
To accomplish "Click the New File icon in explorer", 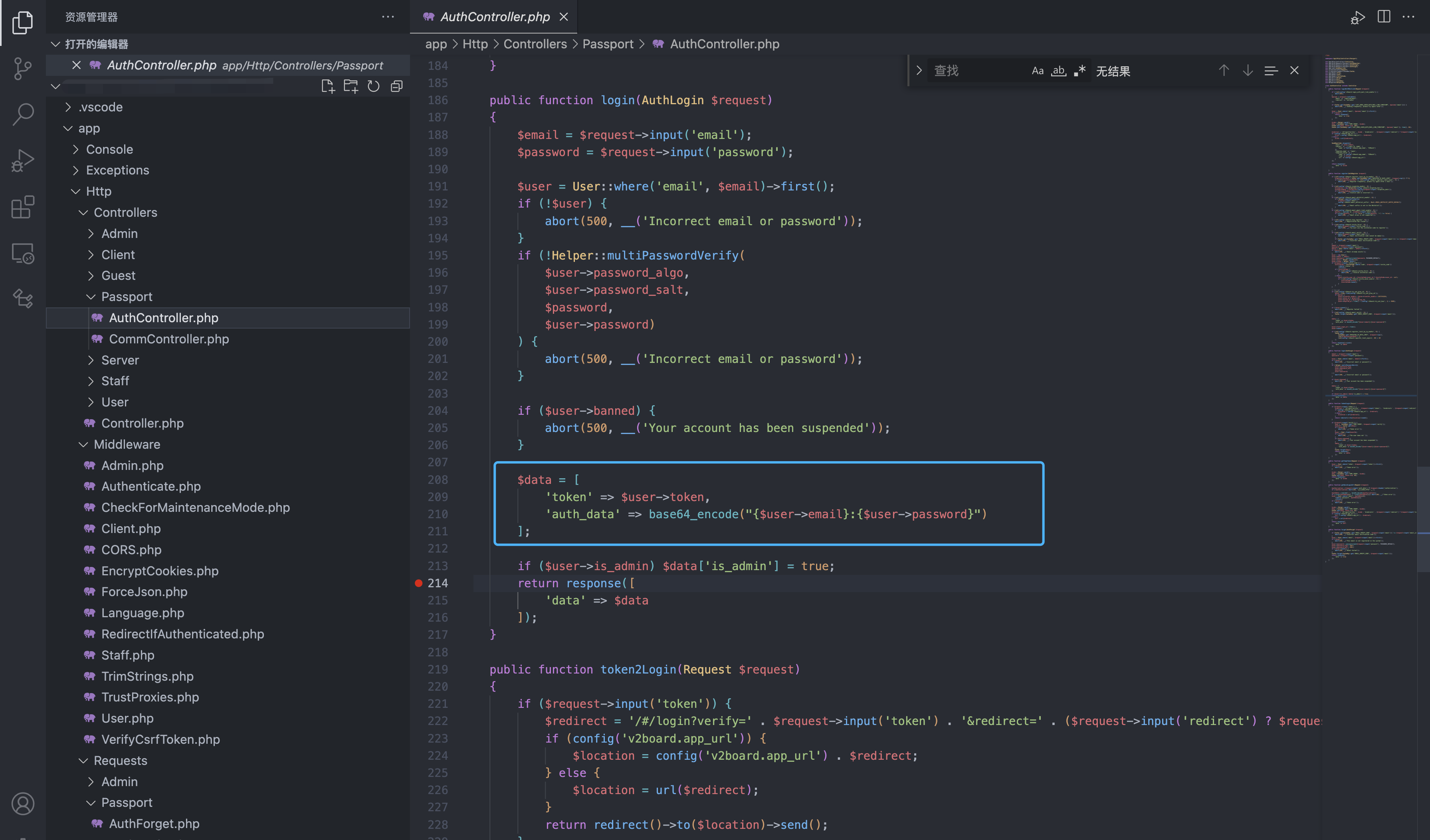I will pyautogui.click(x=327, y=86).
